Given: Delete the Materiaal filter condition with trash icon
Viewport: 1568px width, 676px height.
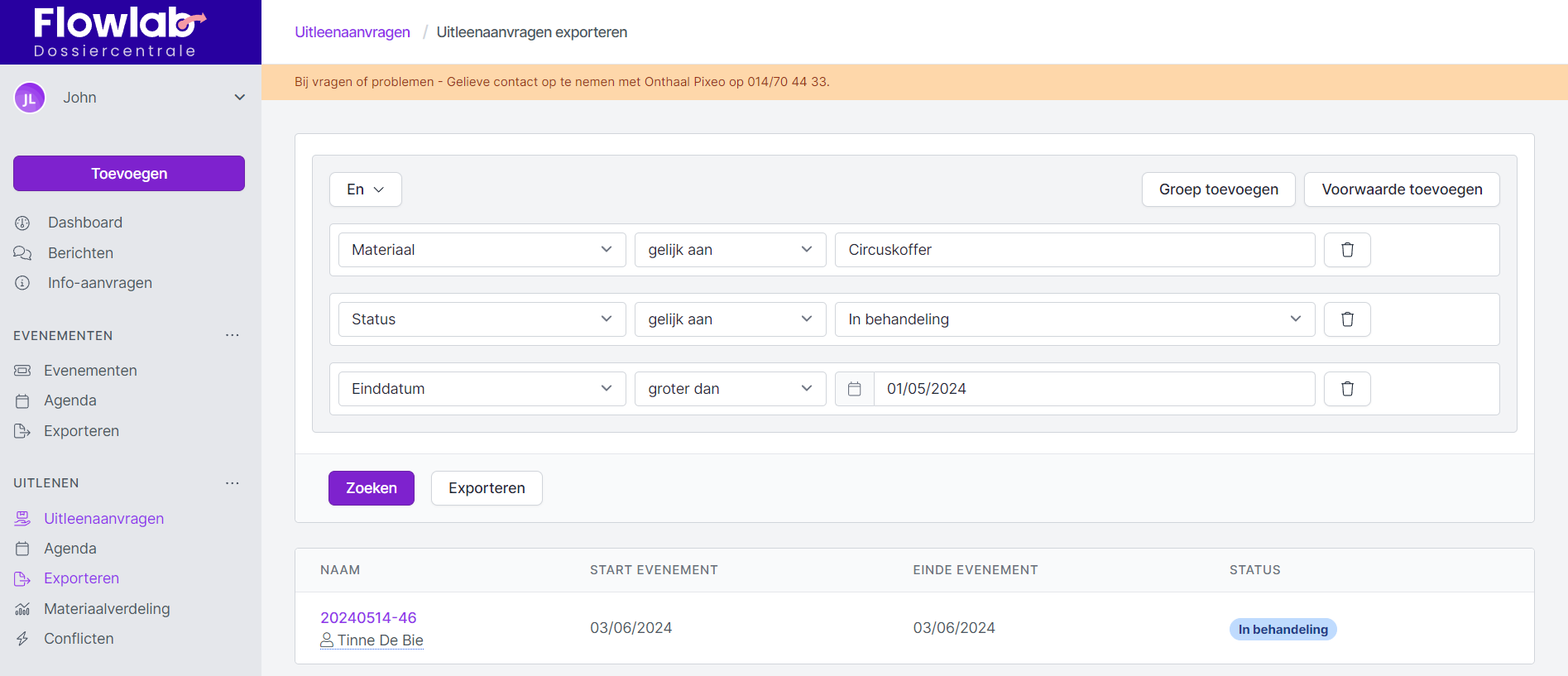Looking at the screenshot, I should tap(1346, 250).
